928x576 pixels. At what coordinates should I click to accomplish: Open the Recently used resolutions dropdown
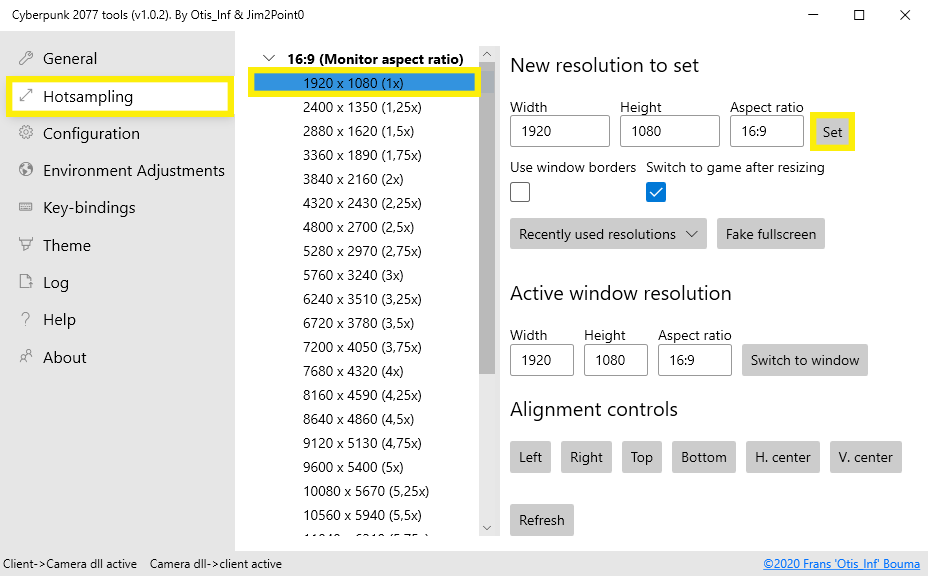608,234
